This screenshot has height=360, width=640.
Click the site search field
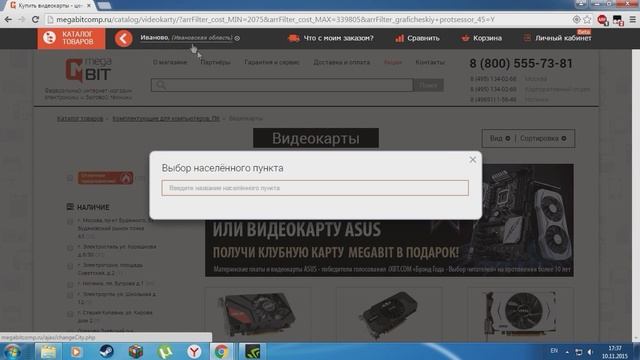click(x=282, y=85)
